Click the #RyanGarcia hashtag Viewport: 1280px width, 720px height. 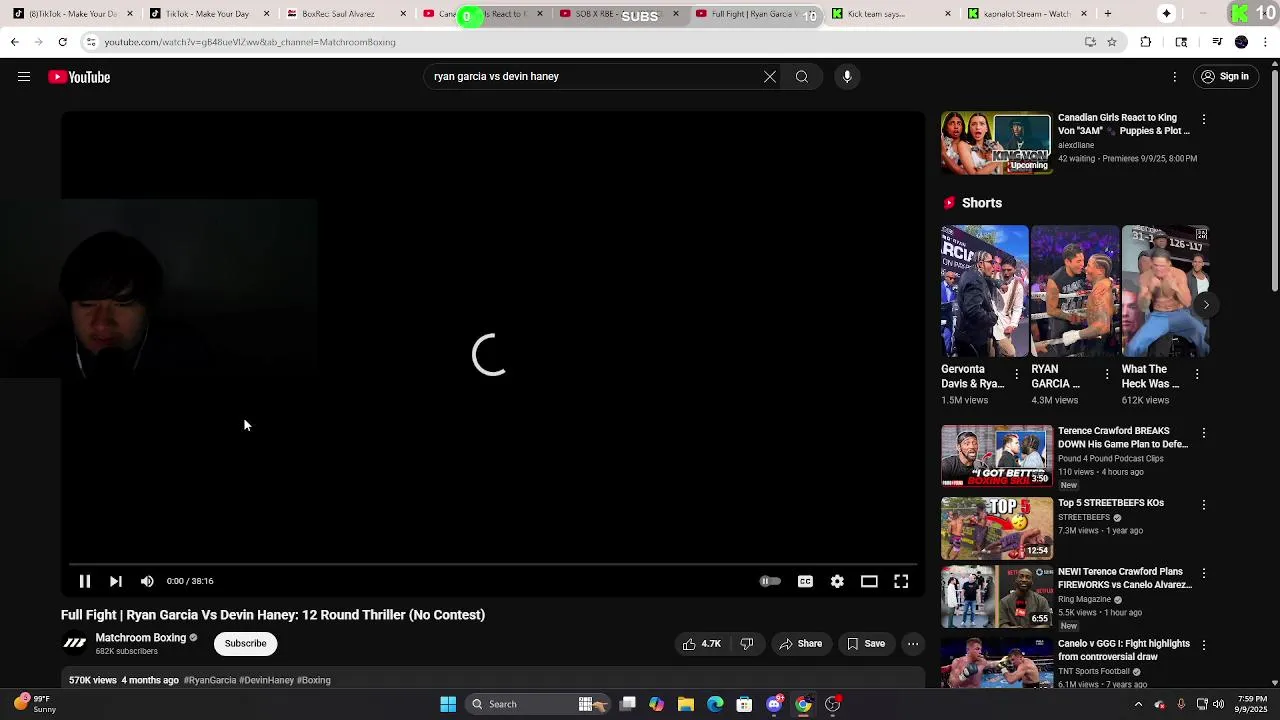[x=210, y=680]
